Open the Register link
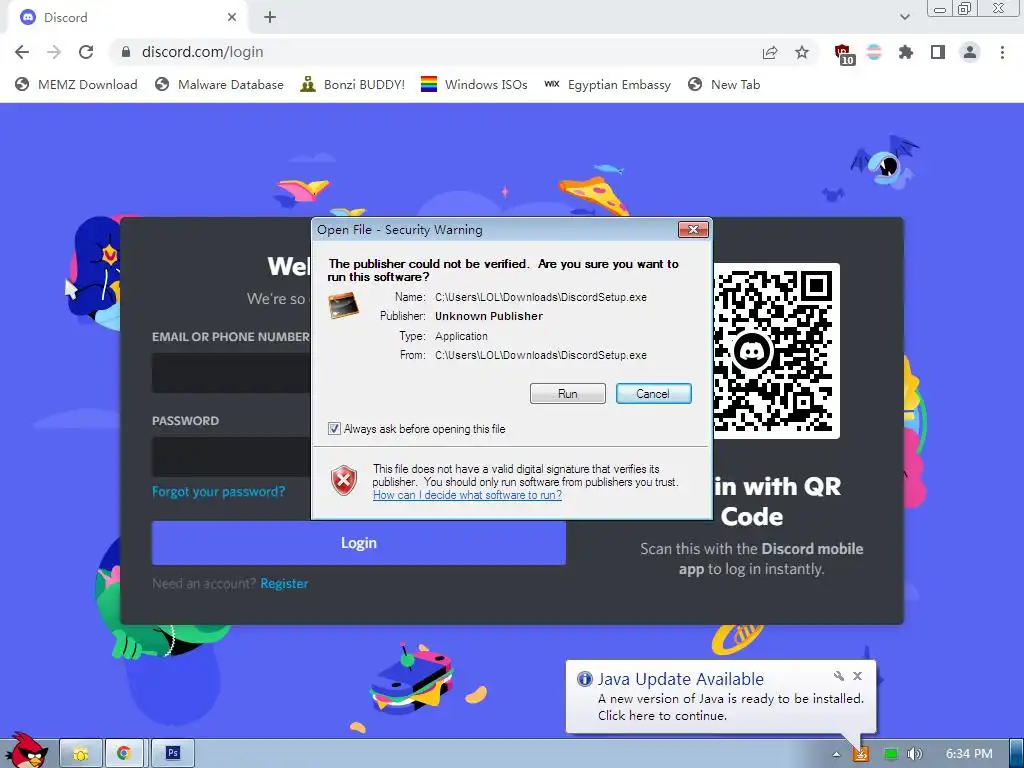 click(284, 584)
